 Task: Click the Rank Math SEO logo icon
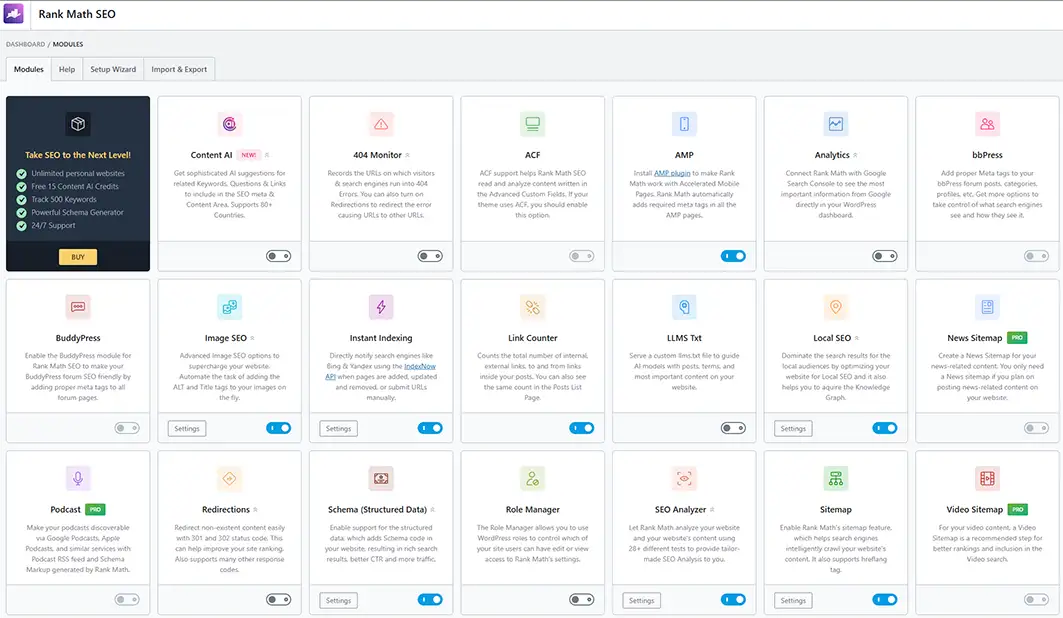pyautogui.click(x=14, y=14)
